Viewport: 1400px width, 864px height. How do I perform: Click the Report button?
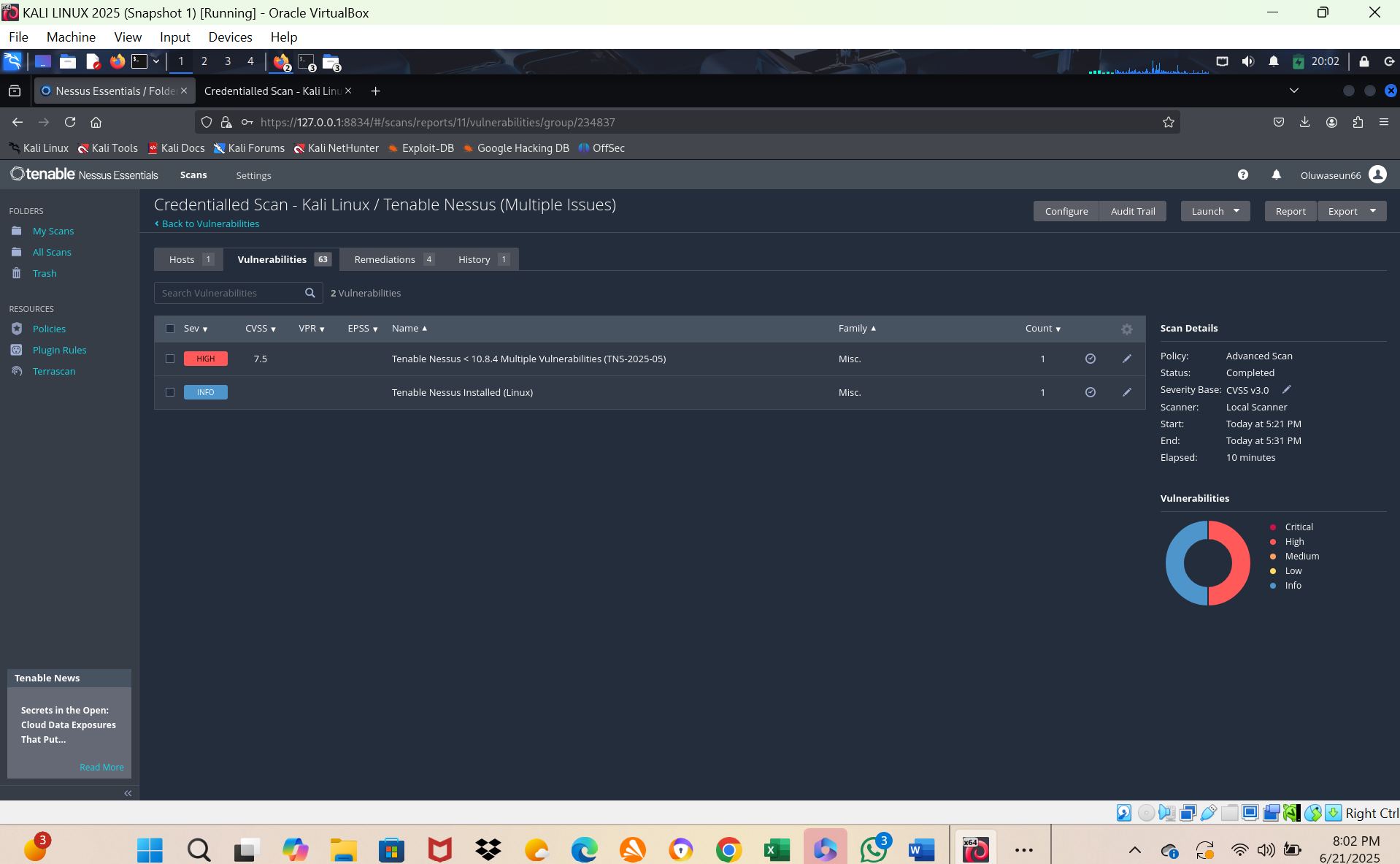pyautogui.click(x=1291, y=211)
